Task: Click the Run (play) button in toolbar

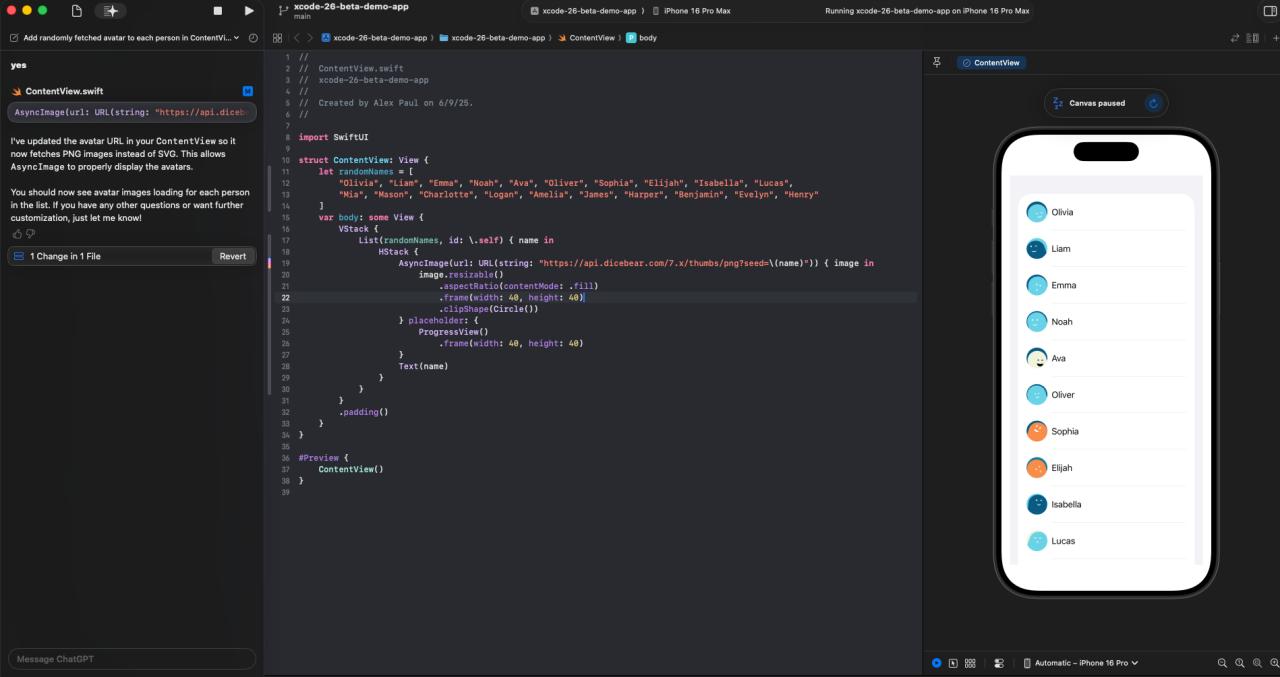Action: (x=249, y=11)
